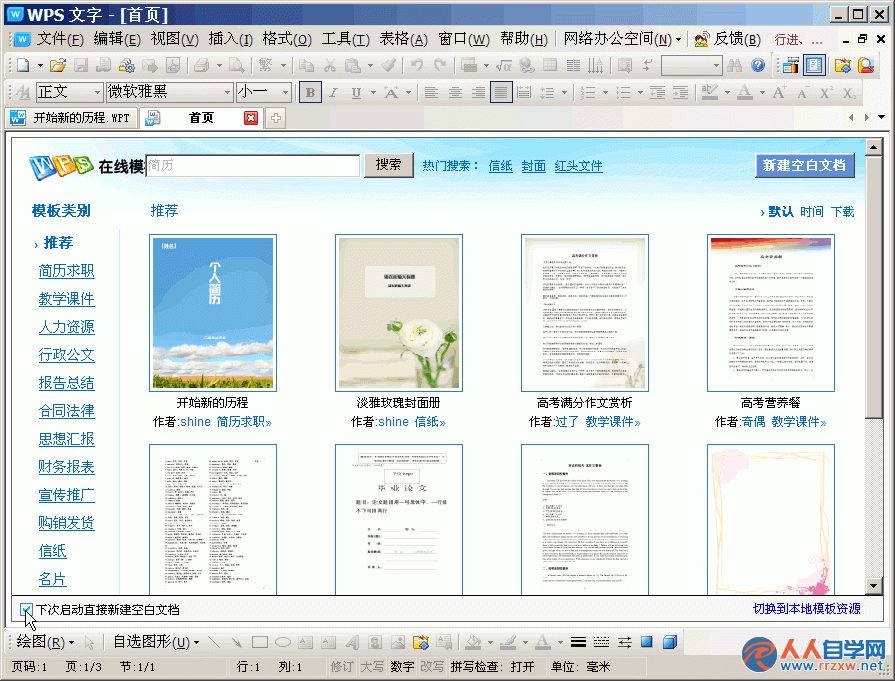Image resolution: width=895 pixels, height=681 pixels.
Task: Click the Insert Formula square-root icon
Action: (x=503, y=66)
